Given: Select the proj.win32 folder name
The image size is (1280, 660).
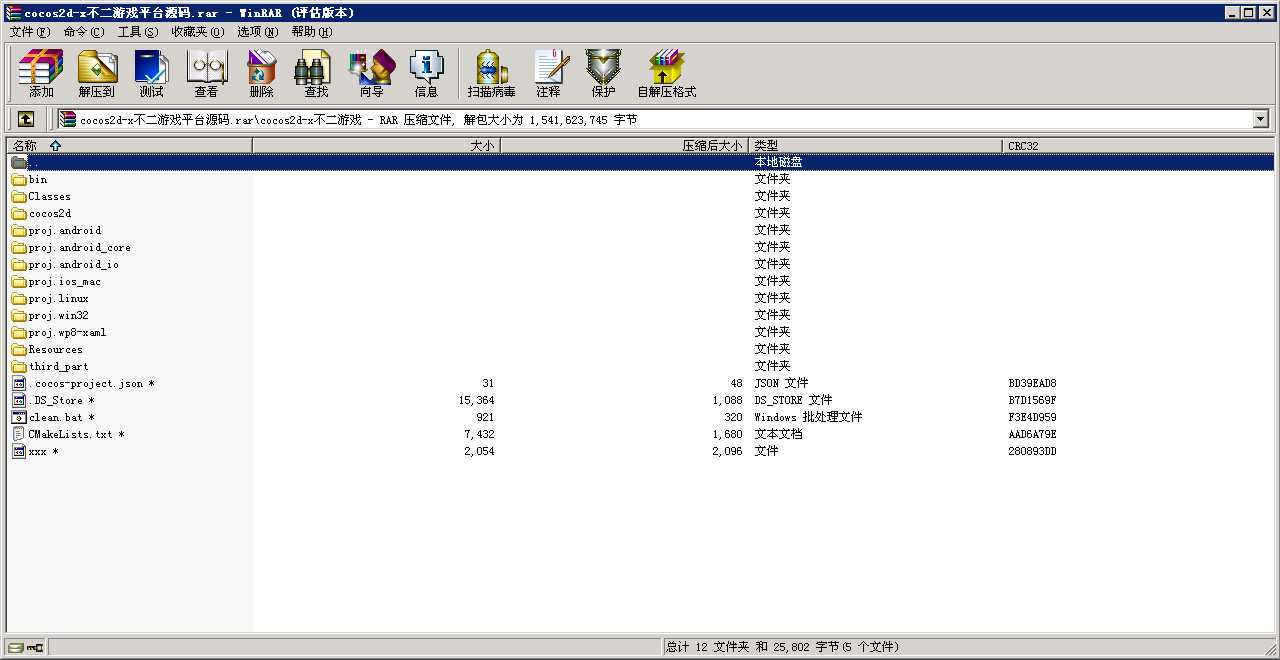Looking at the screenshot, I should point(59,316).
